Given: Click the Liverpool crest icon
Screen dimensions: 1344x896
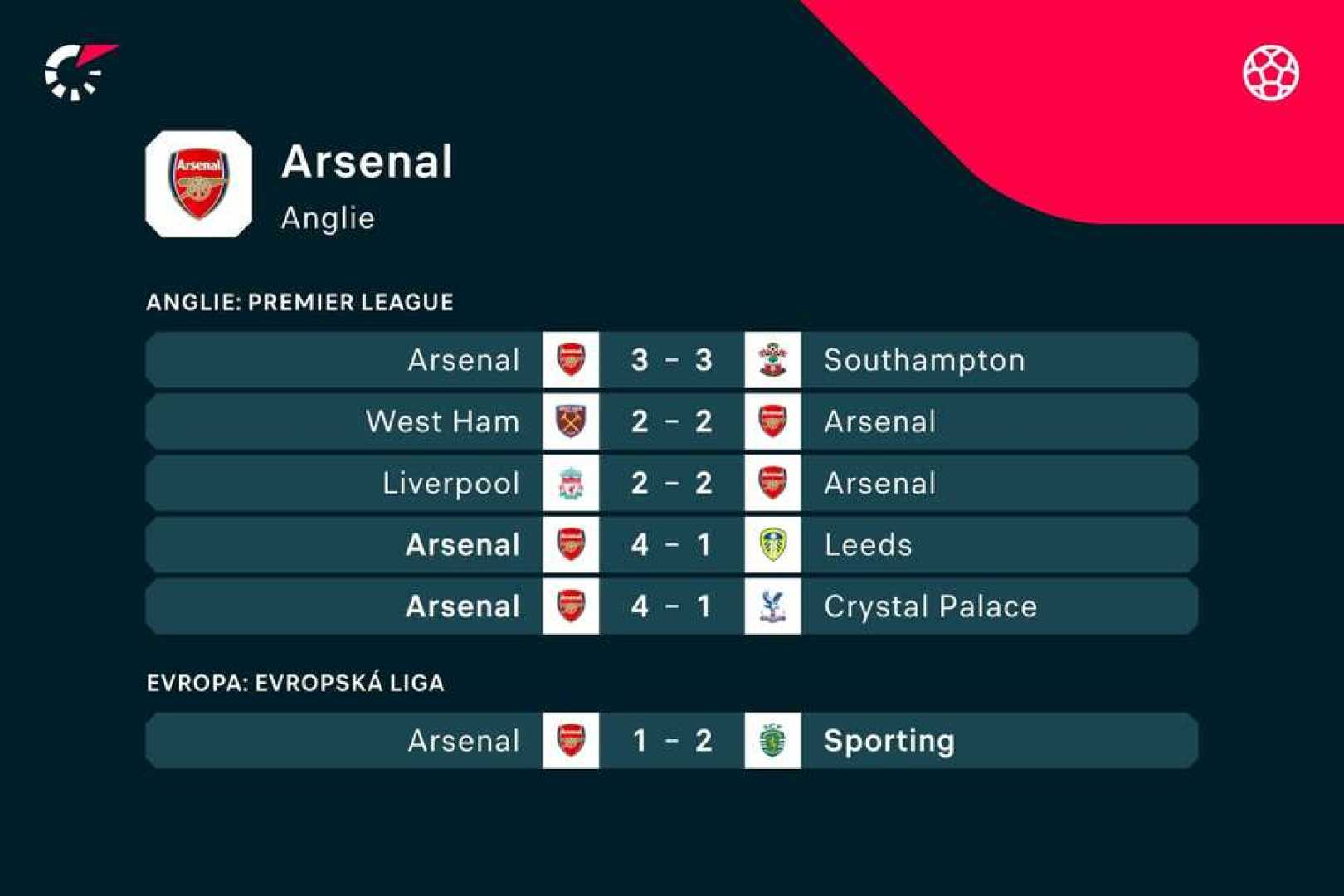Looking at the screenshot, I should click(x=571, y=484).
